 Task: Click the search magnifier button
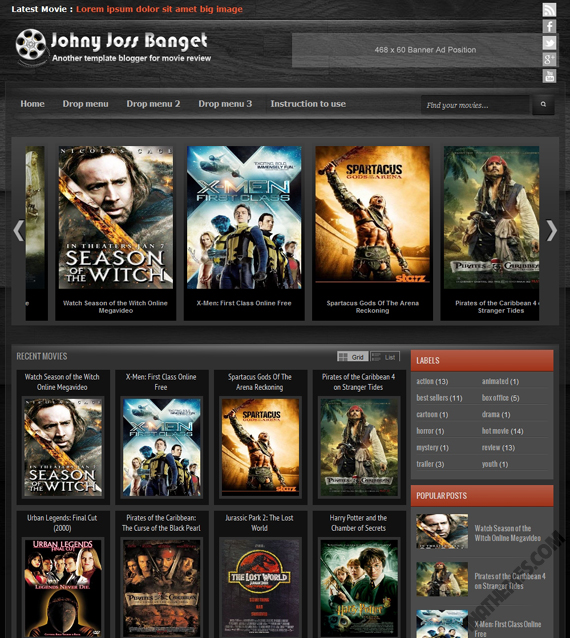543,105
